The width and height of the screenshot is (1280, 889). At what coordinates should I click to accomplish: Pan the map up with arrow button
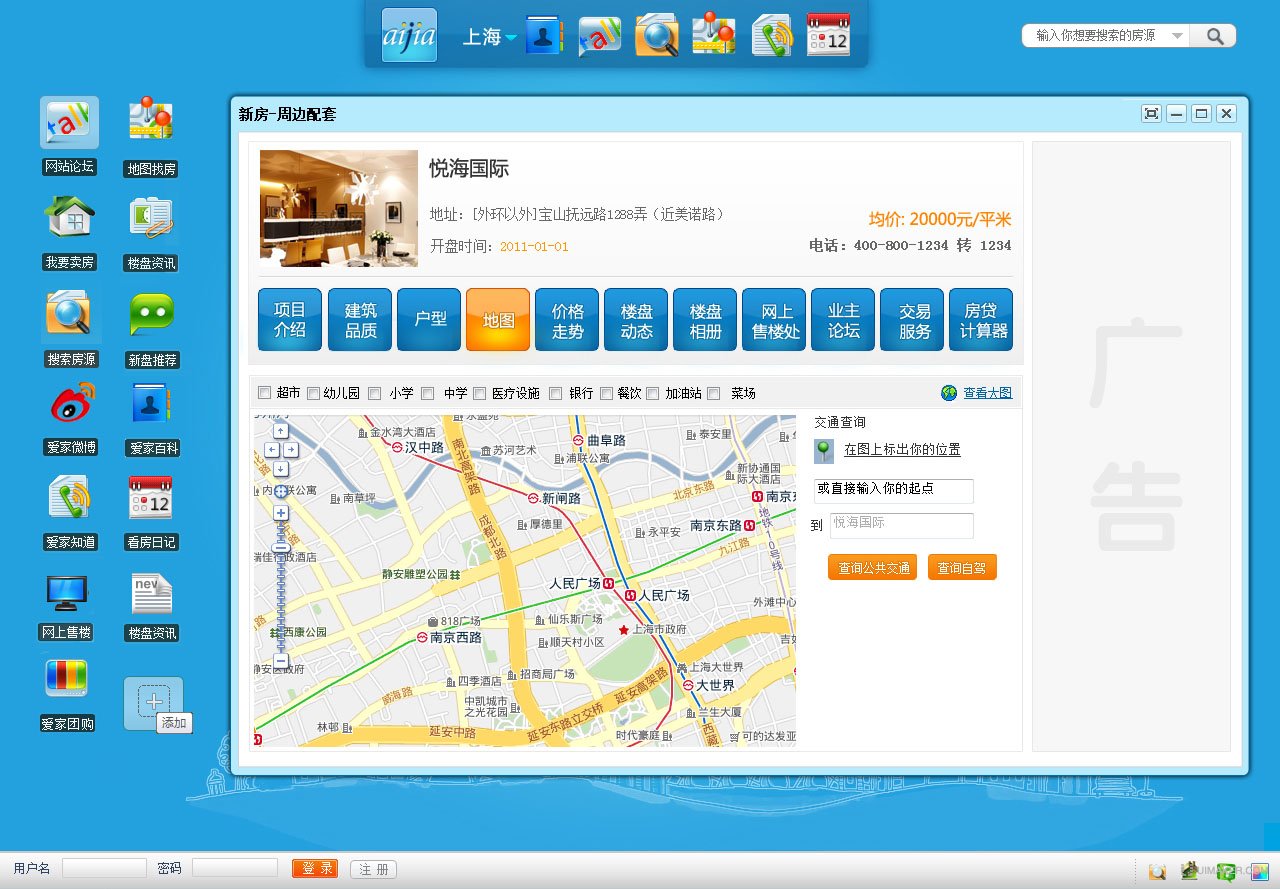[281, 431]
